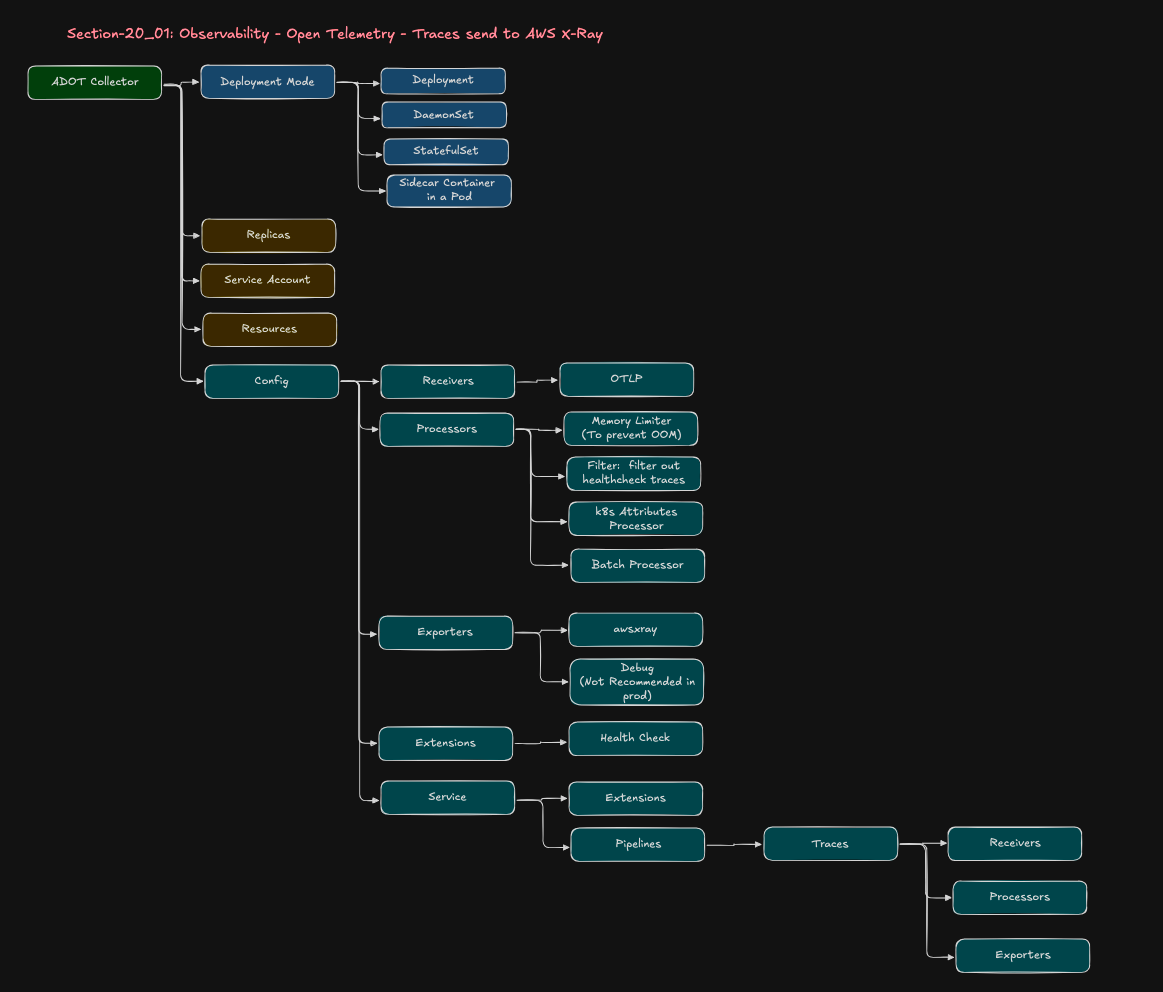Select the ADOT Collector root node
1163x992 pixels.
click(94, 82)
